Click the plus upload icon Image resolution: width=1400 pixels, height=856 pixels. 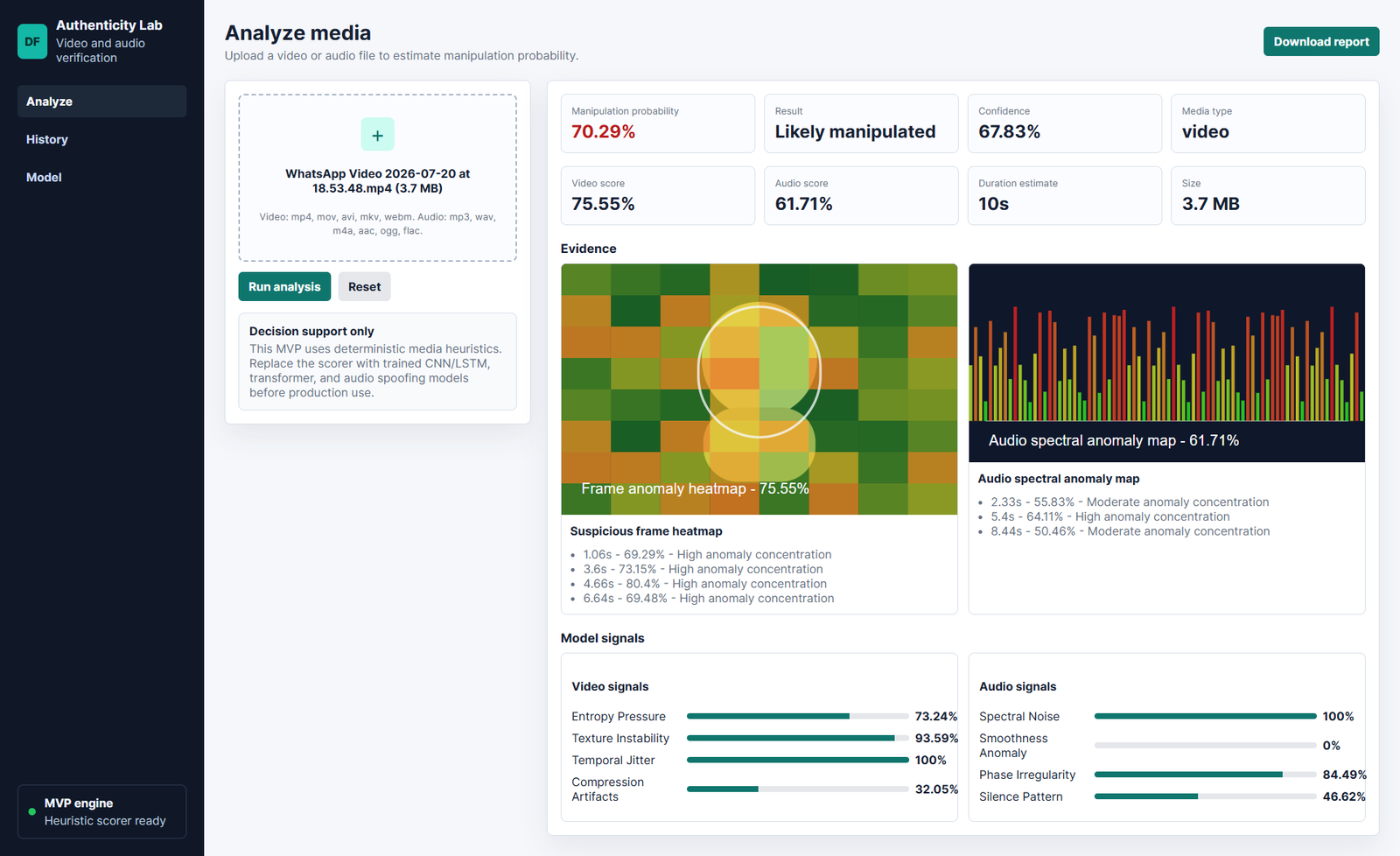pos(377,135)
